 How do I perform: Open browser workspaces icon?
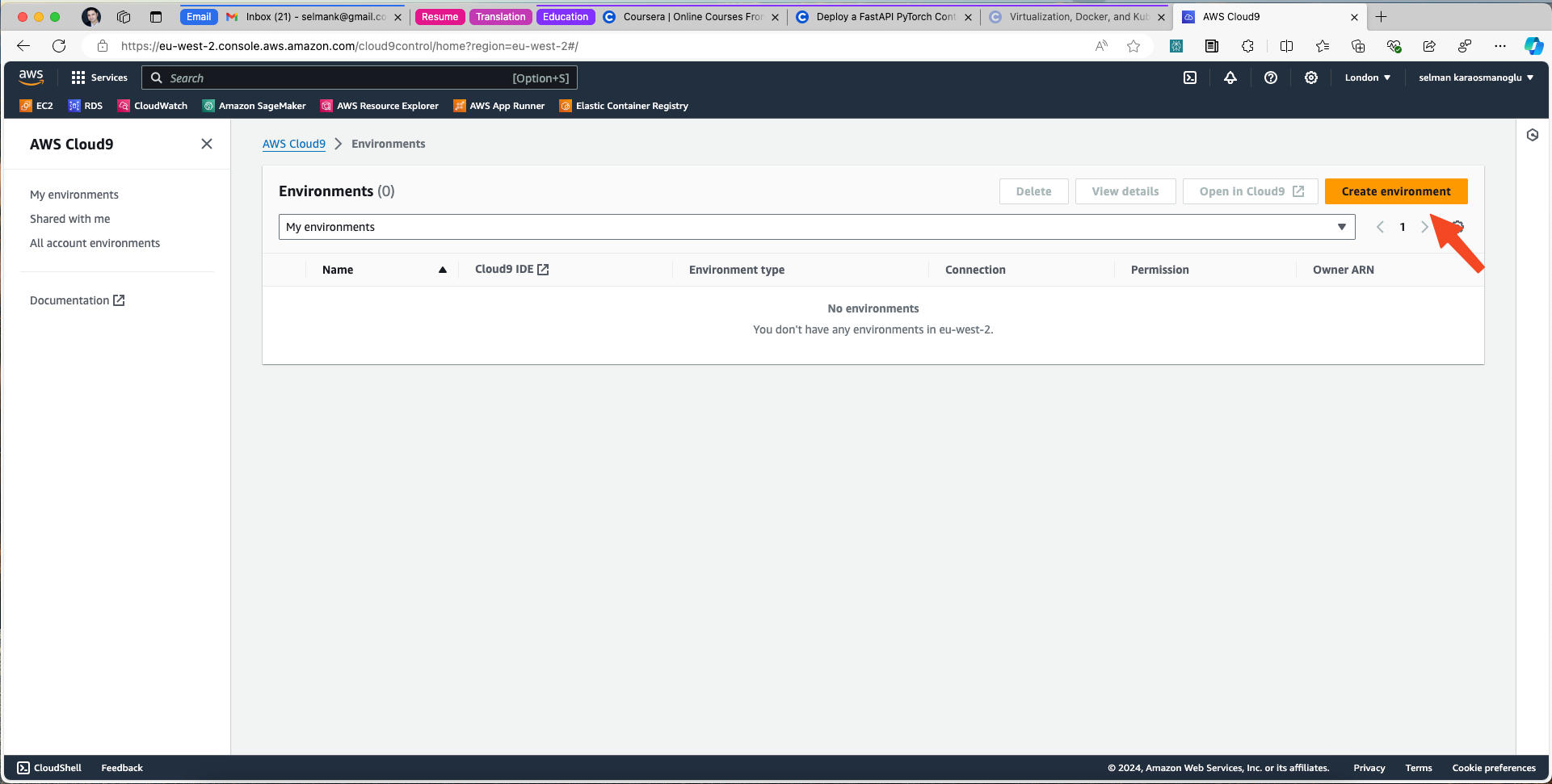tap(124, 17)
